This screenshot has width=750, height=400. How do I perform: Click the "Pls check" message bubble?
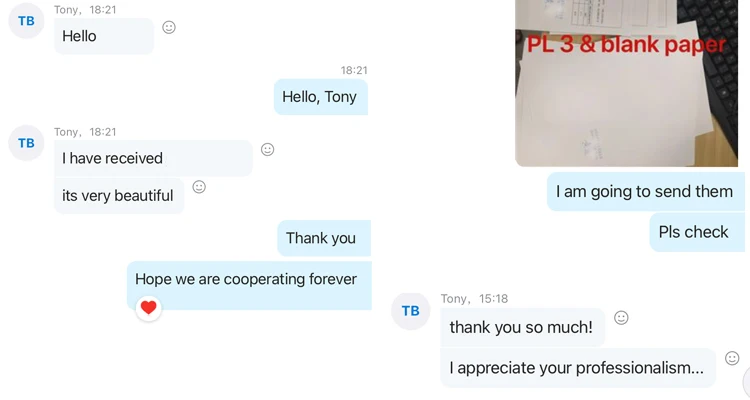pos(694,232)
